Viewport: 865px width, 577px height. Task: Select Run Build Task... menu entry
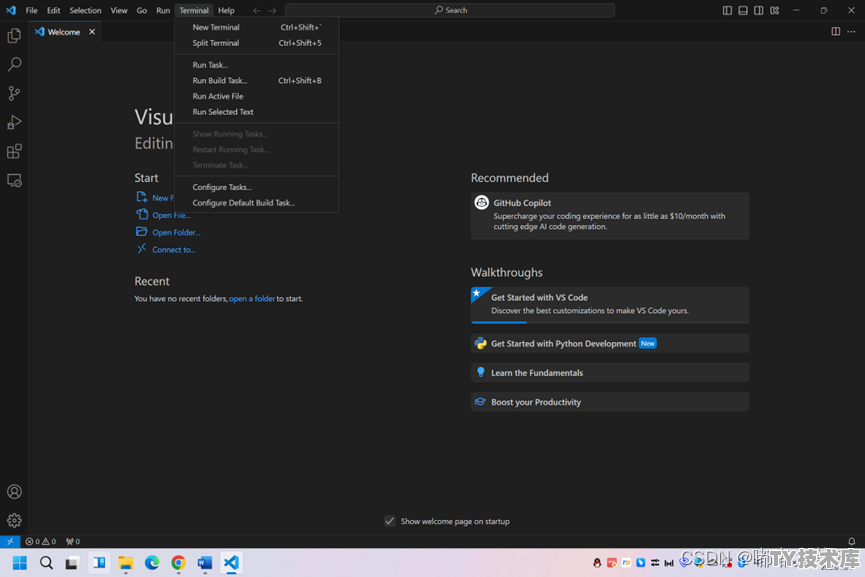click(257, 80)
